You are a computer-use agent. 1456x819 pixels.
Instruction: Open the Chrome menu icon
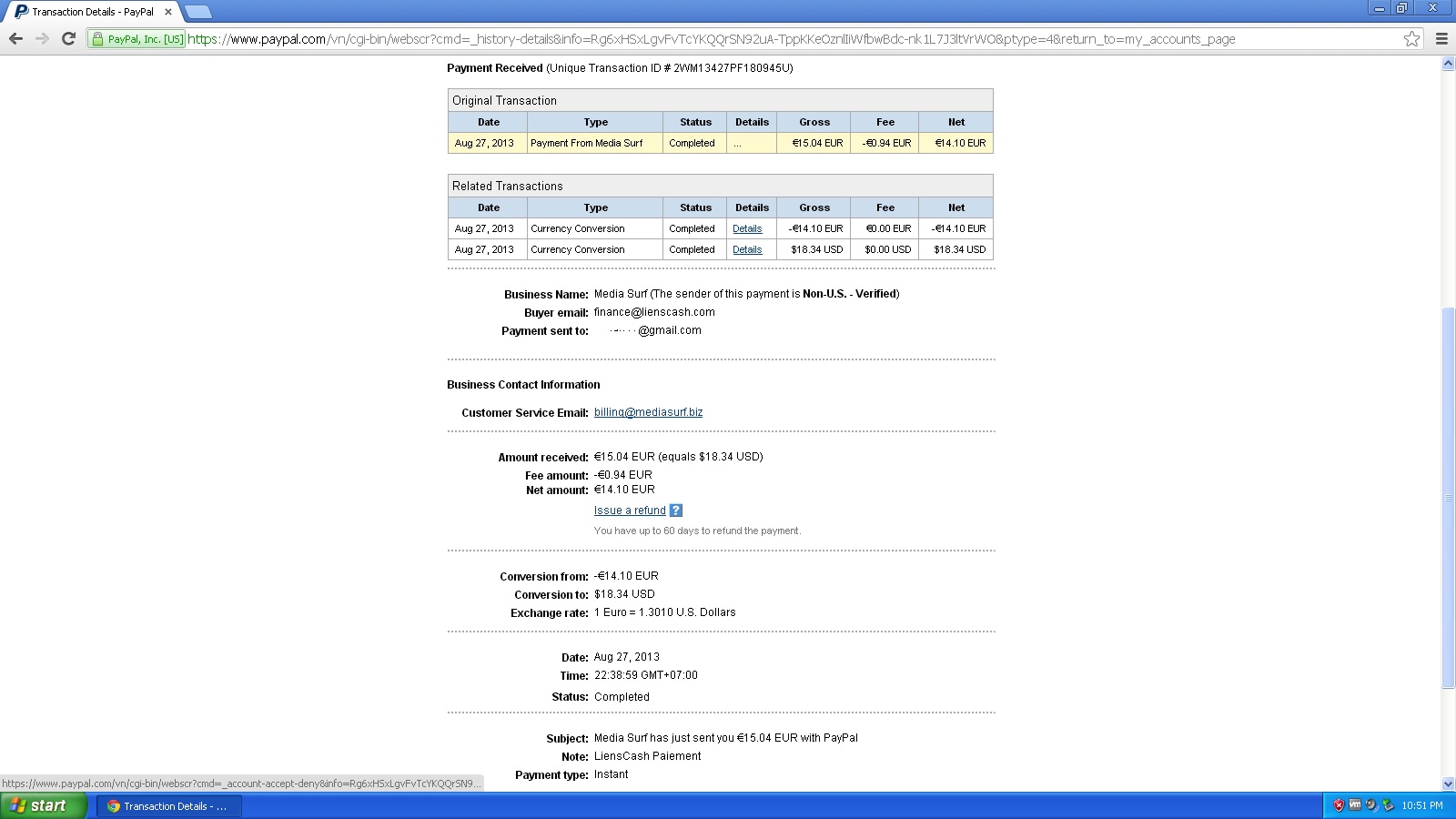(1441, 39)
